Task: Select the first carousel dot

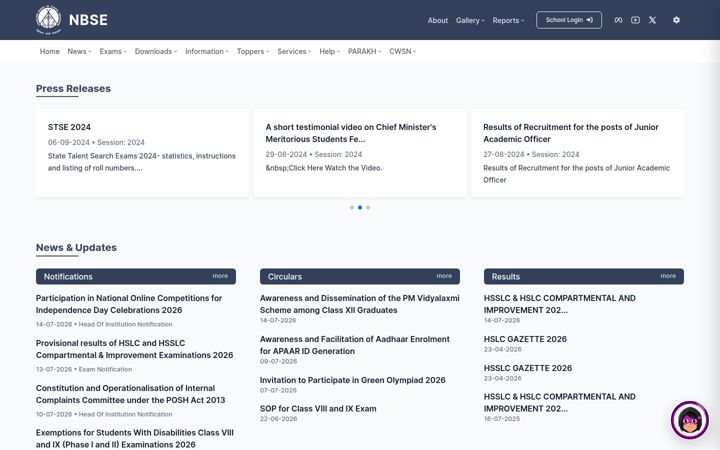Action: 352,208
